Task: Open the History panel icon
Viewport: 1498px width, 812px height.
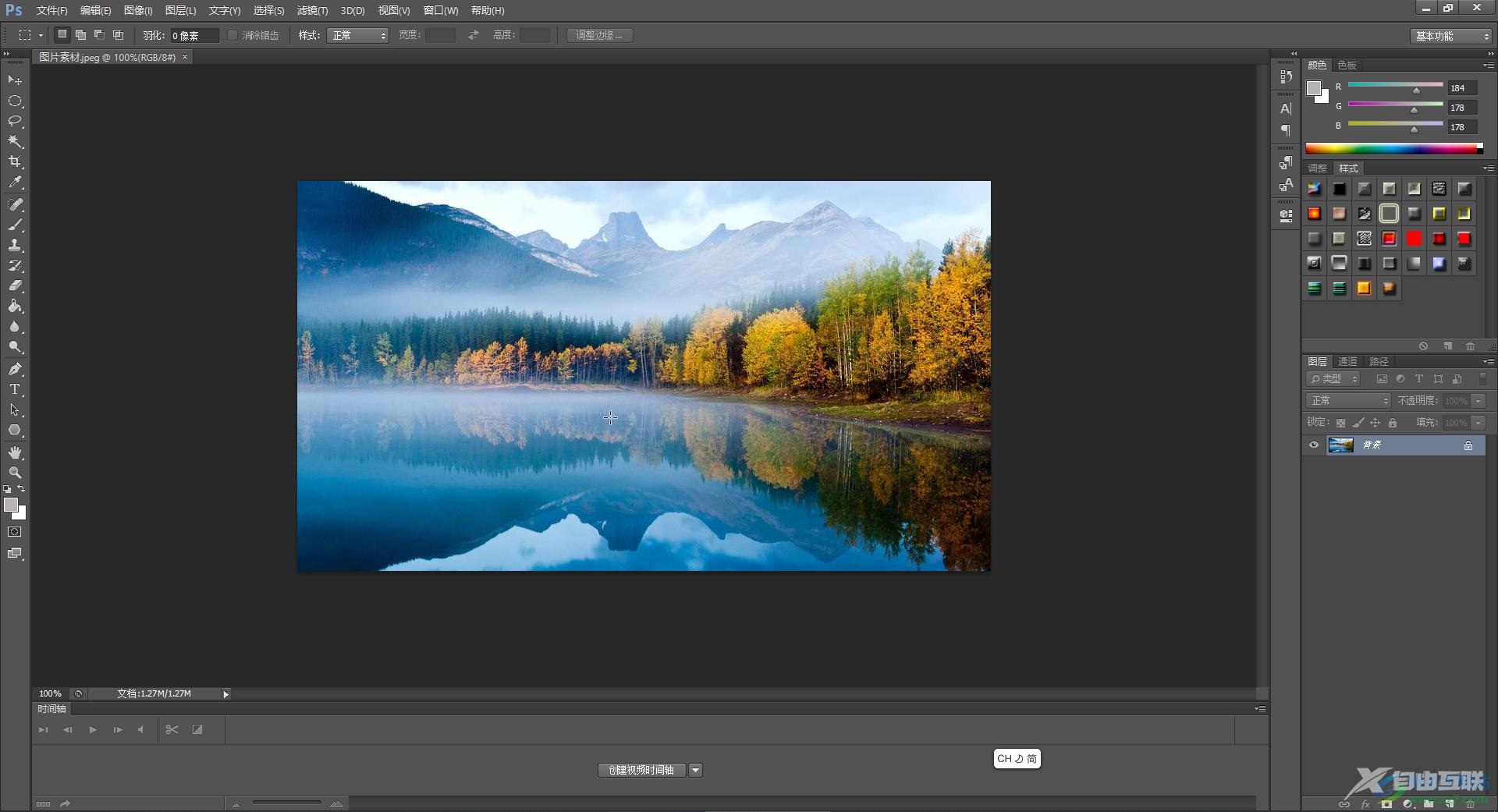Action: click(1286, 76)
